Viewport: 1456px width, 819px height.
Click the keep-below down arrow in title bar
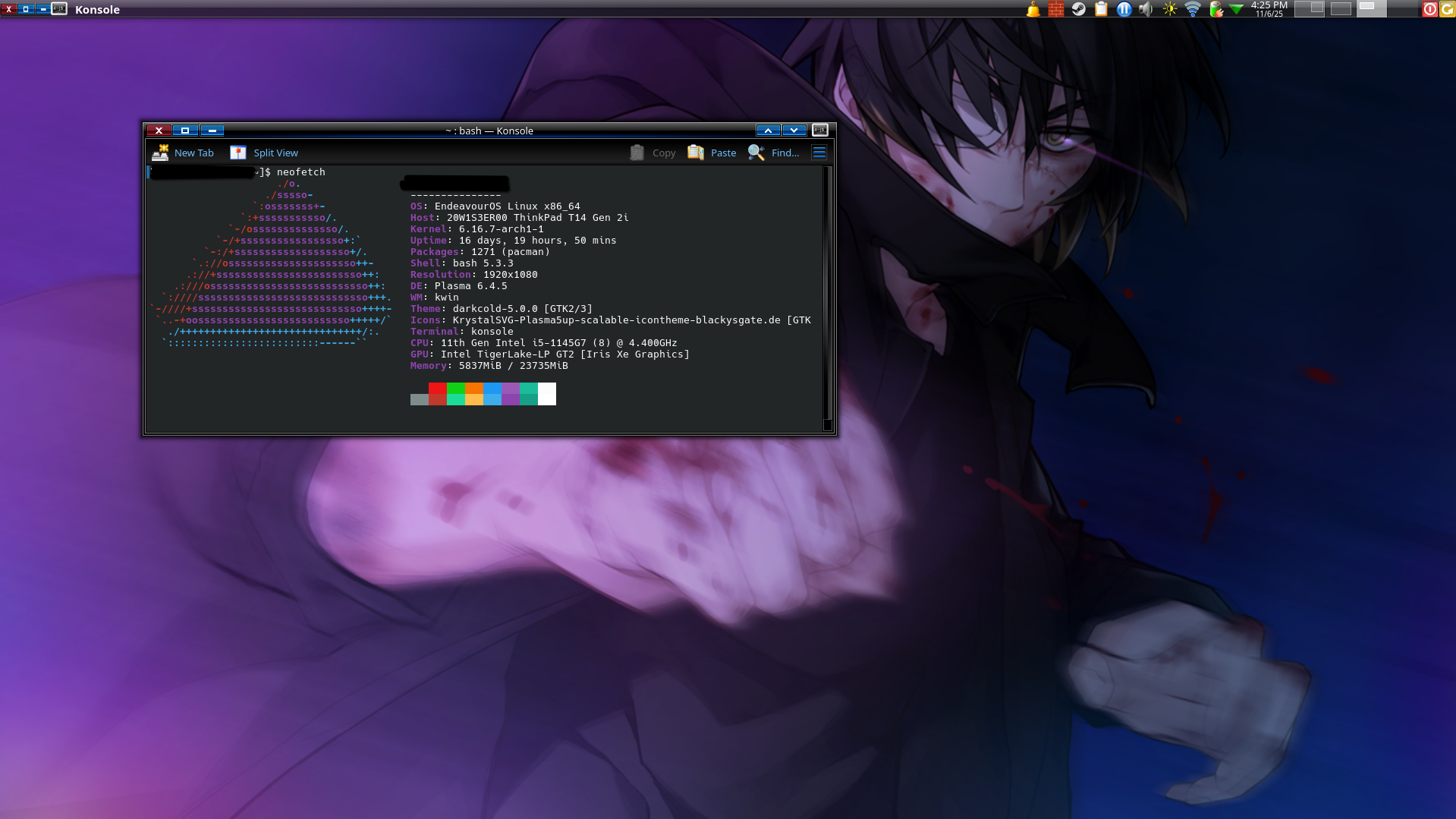pyautogui.click(x=794, y=131)
